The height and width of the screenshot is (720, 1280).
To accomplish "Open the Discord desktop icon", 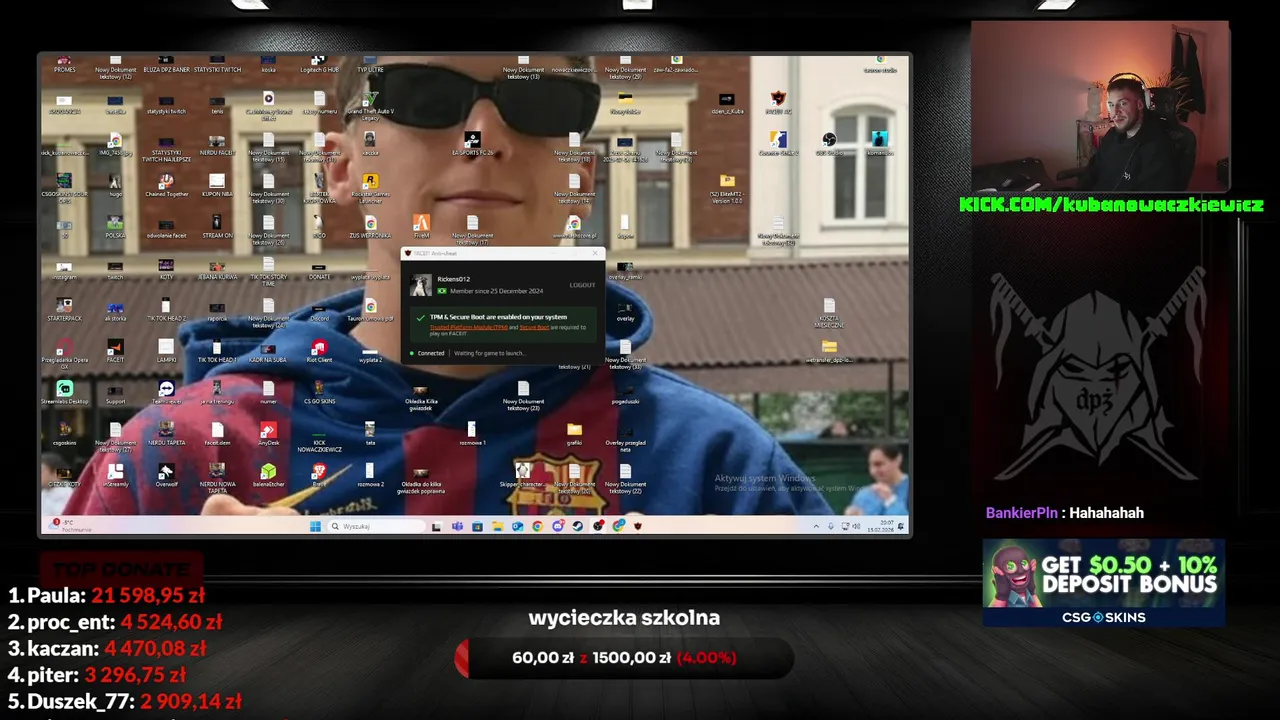I will (x=319, y=310).
